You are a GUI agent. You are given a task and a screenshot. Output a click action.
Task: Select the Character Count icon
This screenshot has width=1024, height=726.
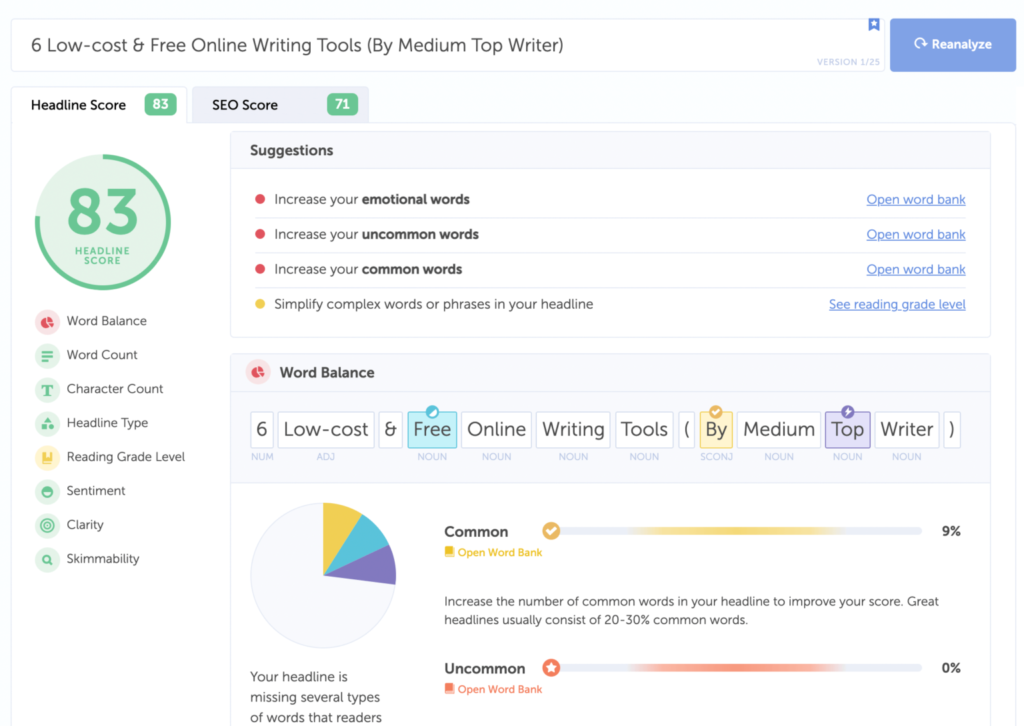point(46,389)
